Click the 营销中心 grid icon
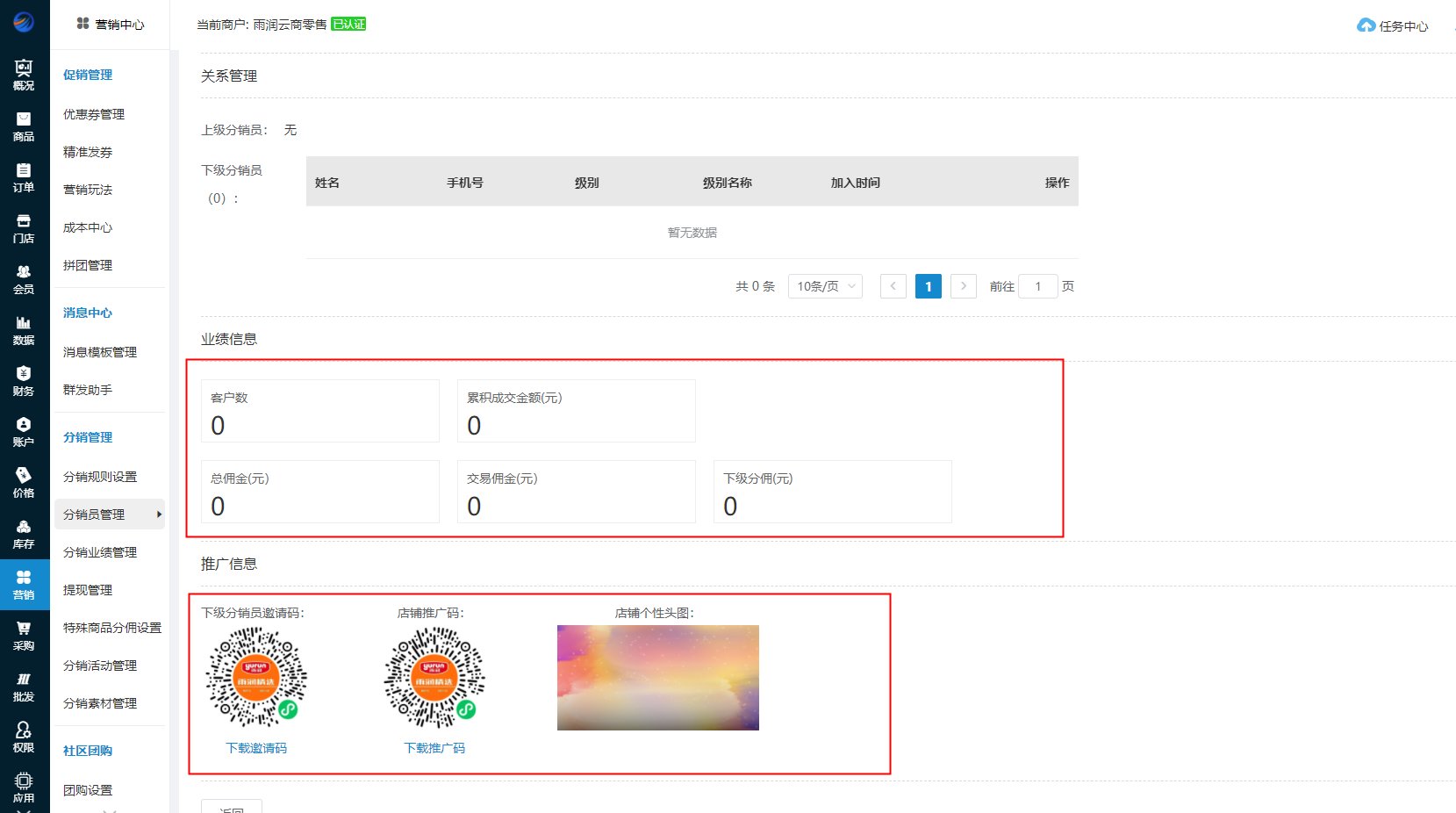 click(82, 24)
